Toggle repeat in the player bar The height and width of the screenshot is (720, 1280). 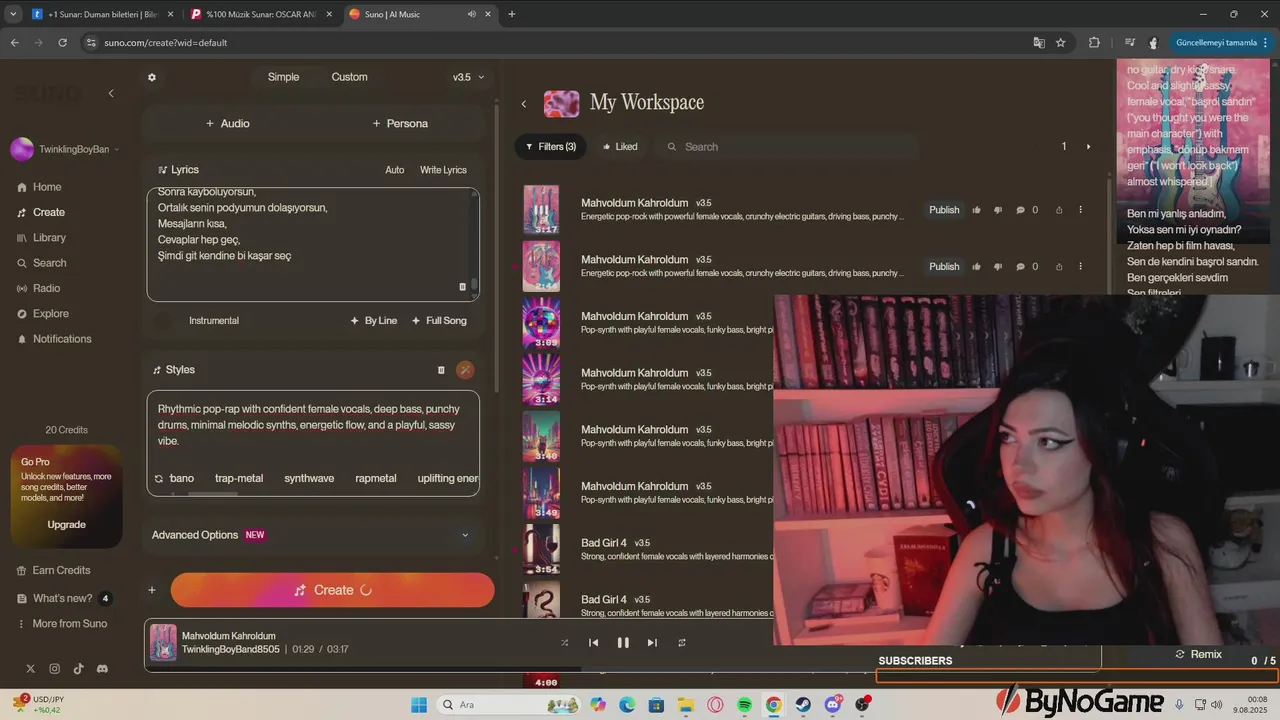tap(682, 643)
